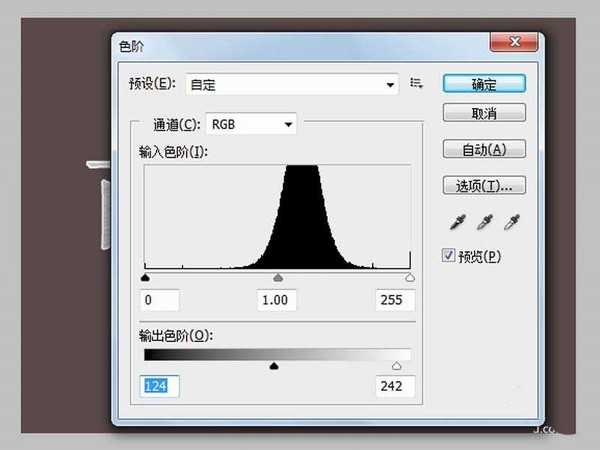Focus the output white field 242

394,386
